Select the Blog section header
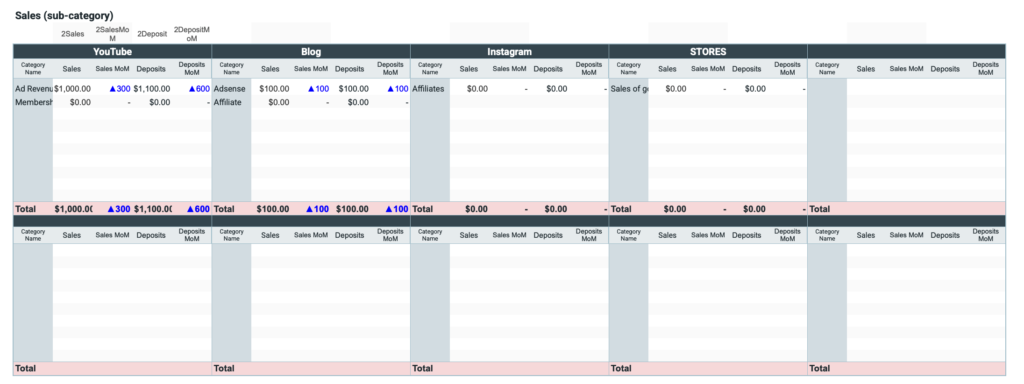Viewport: 1024px width, 384px height. tap(311, 52)
